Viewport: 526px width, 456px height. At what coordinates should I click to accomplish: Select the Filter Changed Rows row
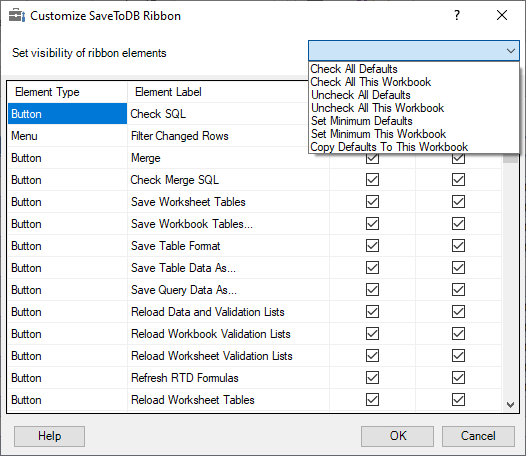point(158,136)
